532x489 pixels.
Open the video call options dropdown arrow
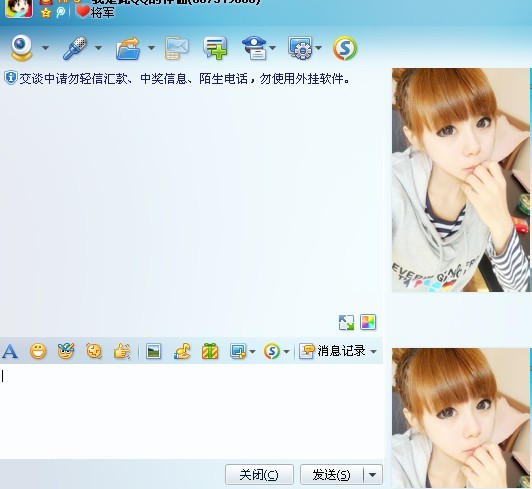[45, 48]
